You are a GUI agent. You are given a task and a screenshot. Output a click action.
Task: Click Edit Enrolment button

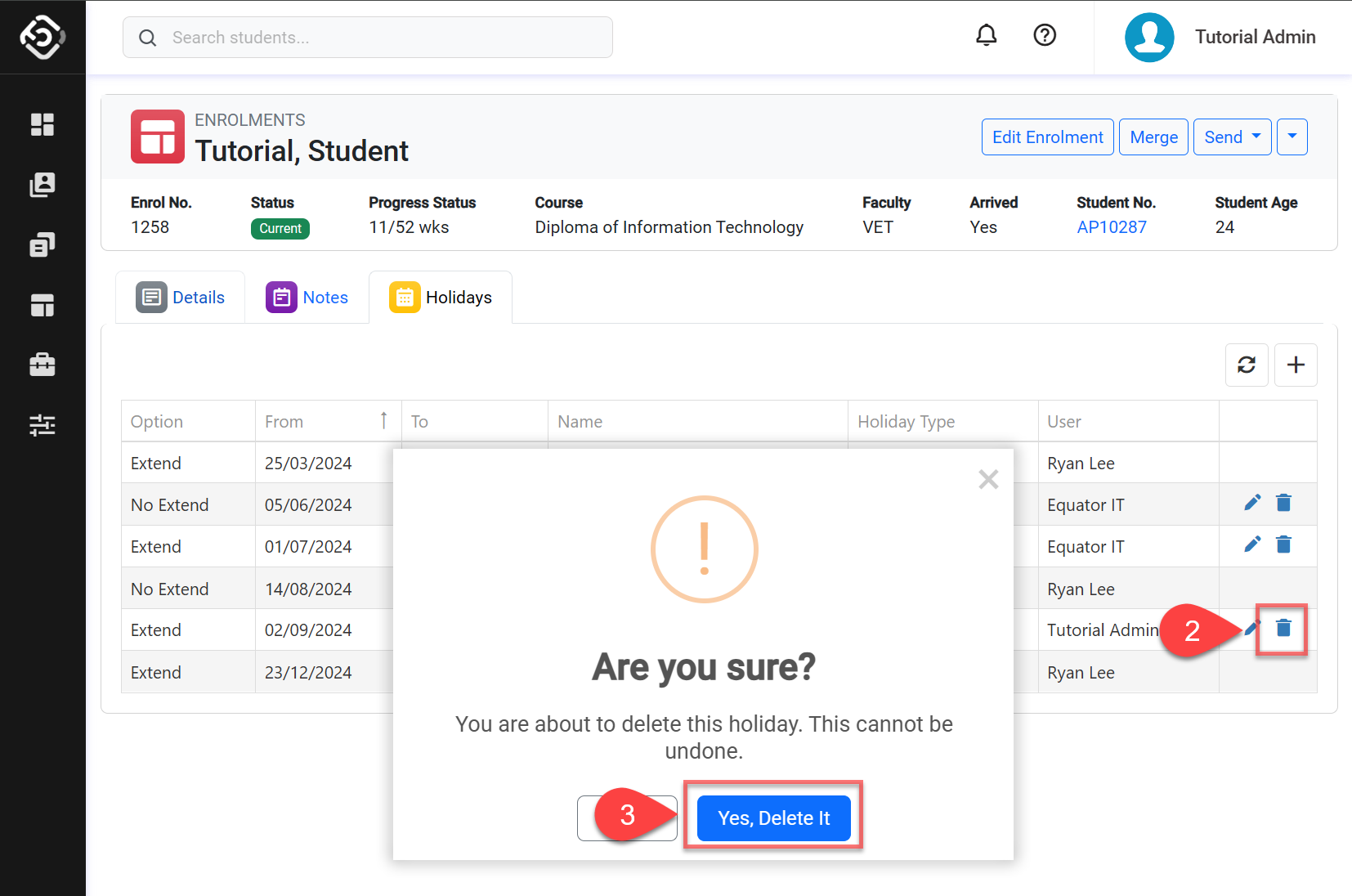coord(1048,137)
